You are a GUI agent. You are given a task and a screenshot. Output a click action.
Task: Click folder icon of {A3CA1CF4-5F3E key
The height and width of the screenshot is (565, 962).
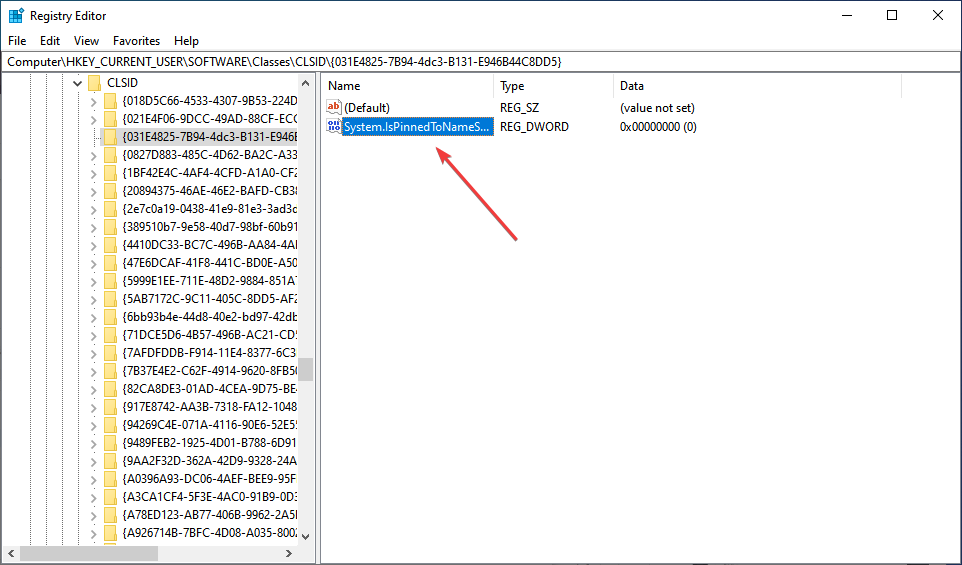click(110, 496)
